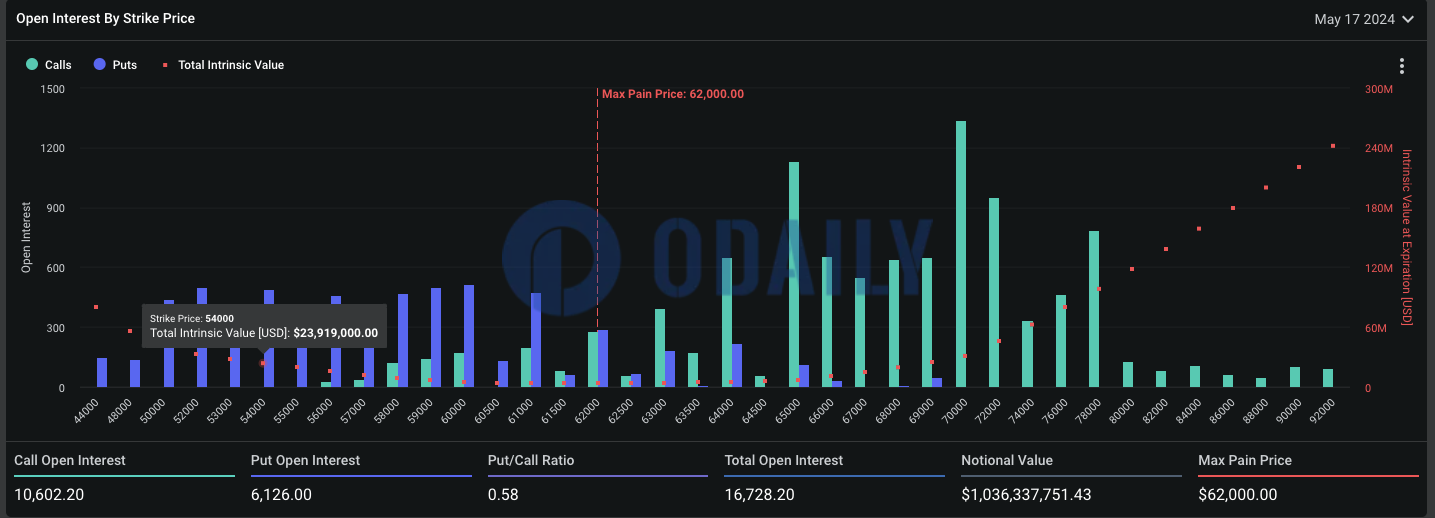Click the Total Open Interest label

click(x=784, y=461)
